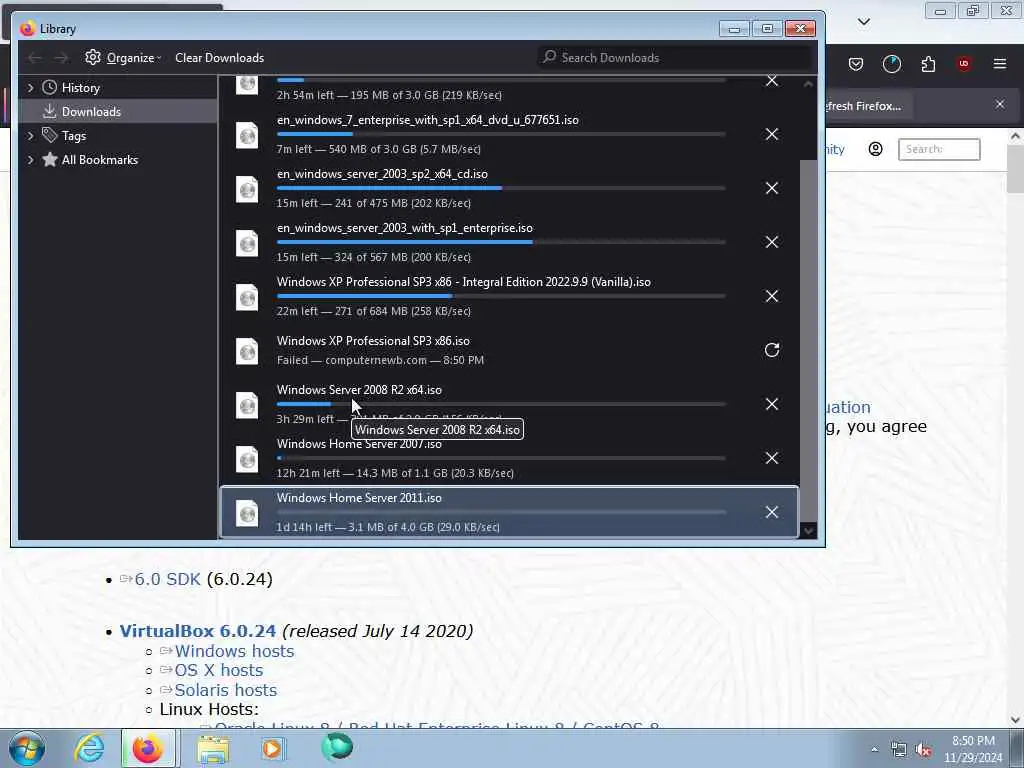This screenshot has height=768, width=1024.
Task: Close the Refresh Firefox notification bar
Action: (1000, 104)
